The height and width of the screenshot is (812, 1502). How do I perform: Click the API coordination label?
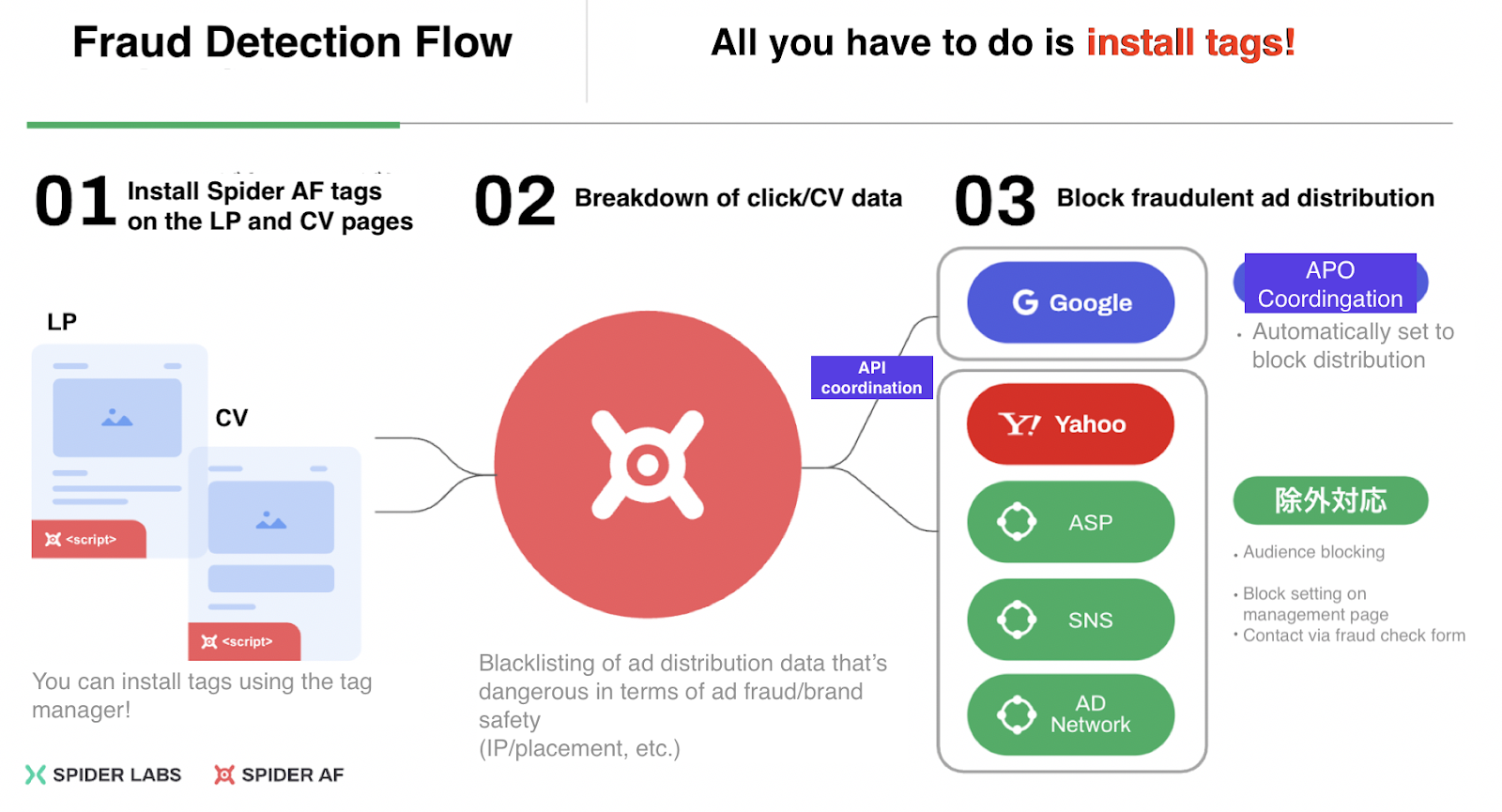point(871,377)
